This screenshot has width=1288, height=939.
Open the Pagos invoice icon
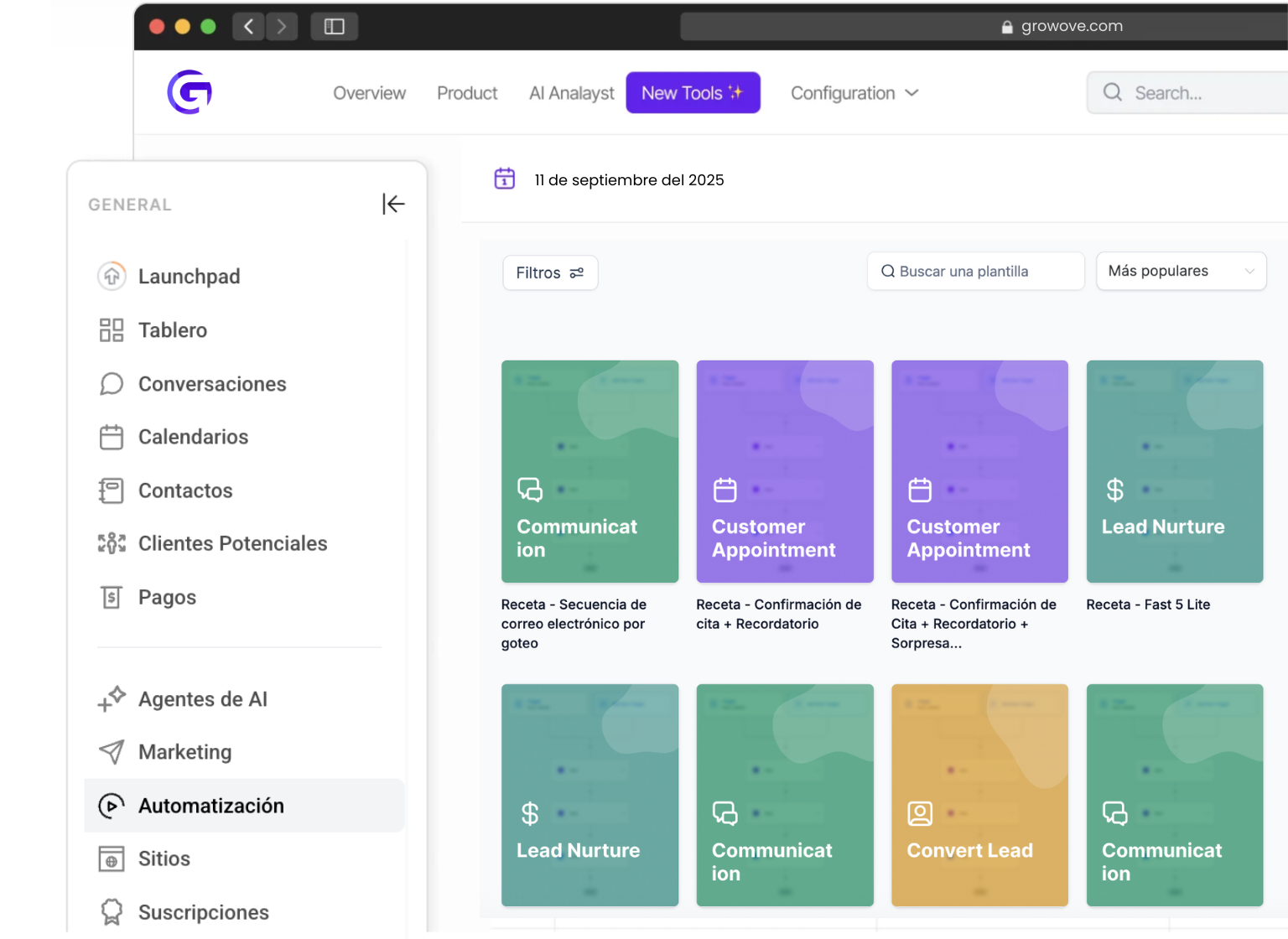[112, 597]
